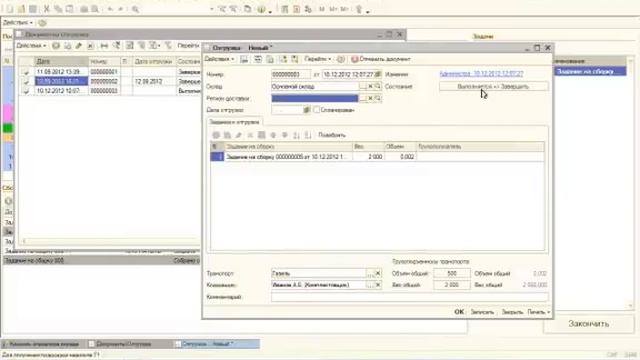Toggle the Спланирован checkbox
The image size is (640, 360).
click(316, 110)
